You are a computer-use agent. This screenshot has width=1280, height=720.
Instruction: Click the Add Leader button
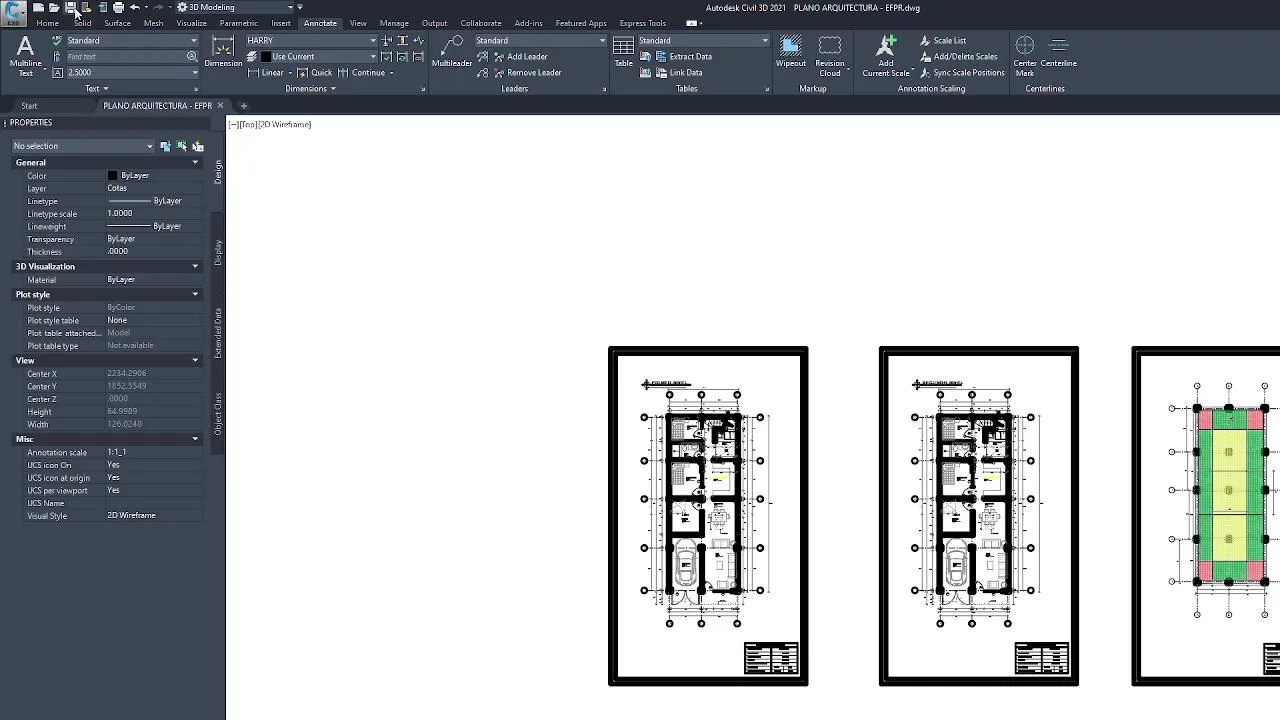click(x=519, y=57)
